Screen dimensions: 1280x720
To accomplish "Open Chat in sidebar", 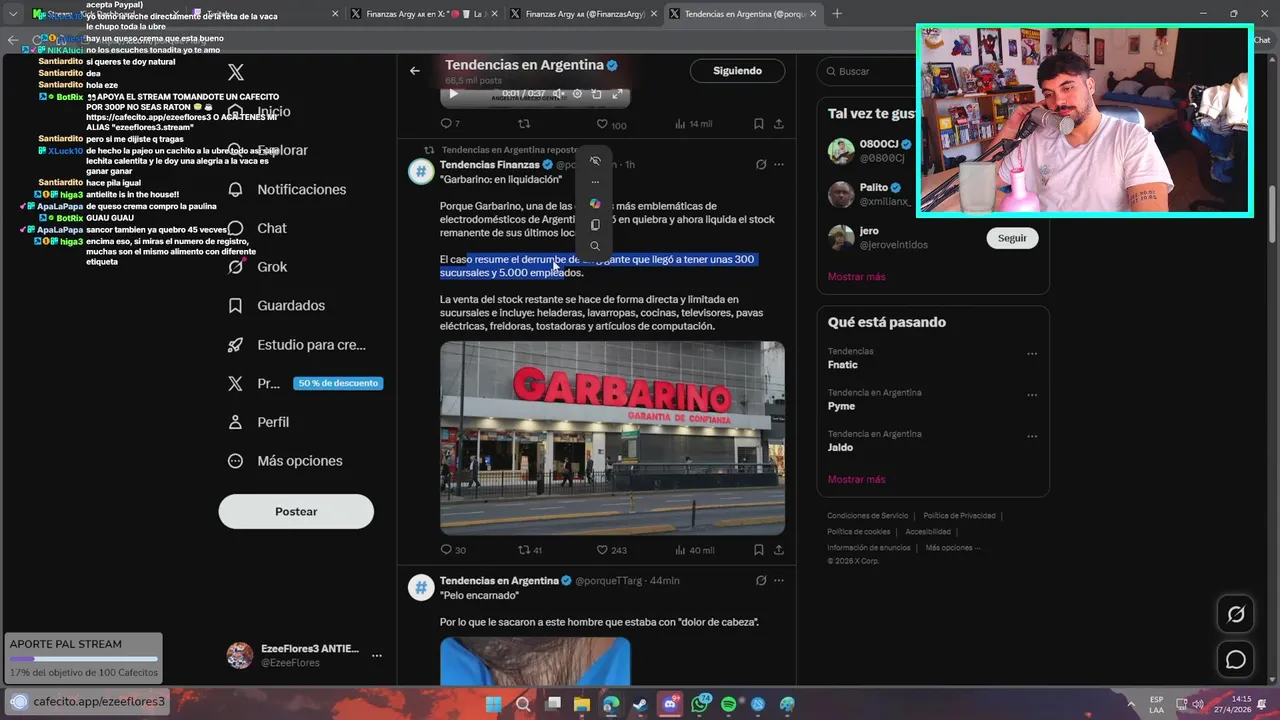I will [257, 228].
